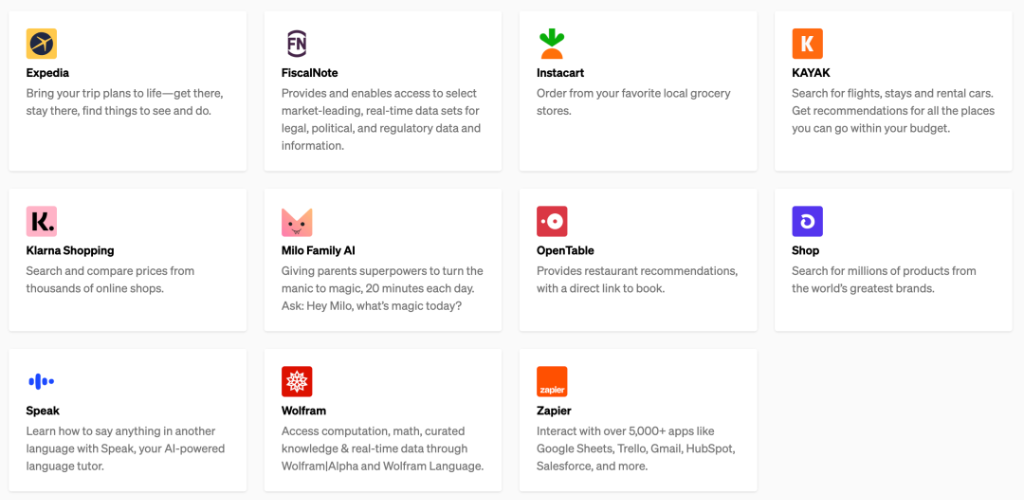Image resolution: width=1024 pixels, height=500 pixels.
Task: Select the Wolfram plugin name
Action: point(304,410)
